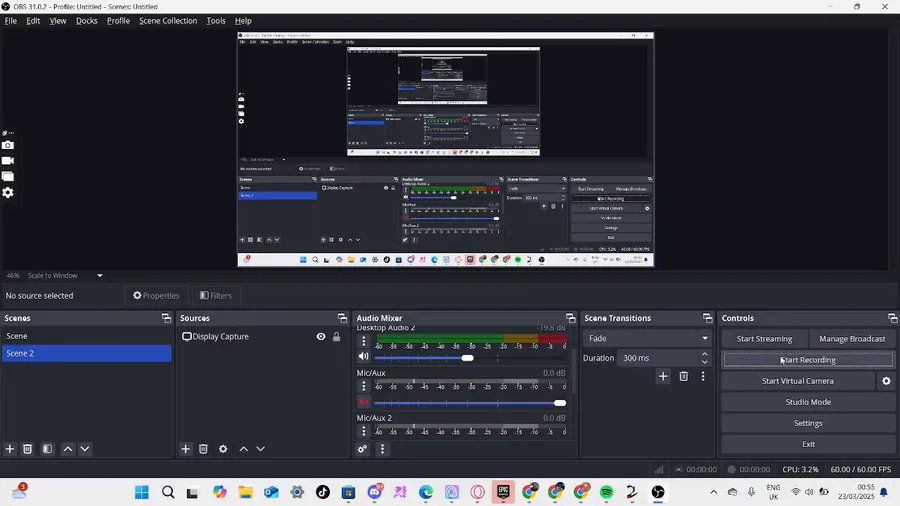
Task: Open the Mic/Aux 2 options dots
Action: tap(363, 431)
